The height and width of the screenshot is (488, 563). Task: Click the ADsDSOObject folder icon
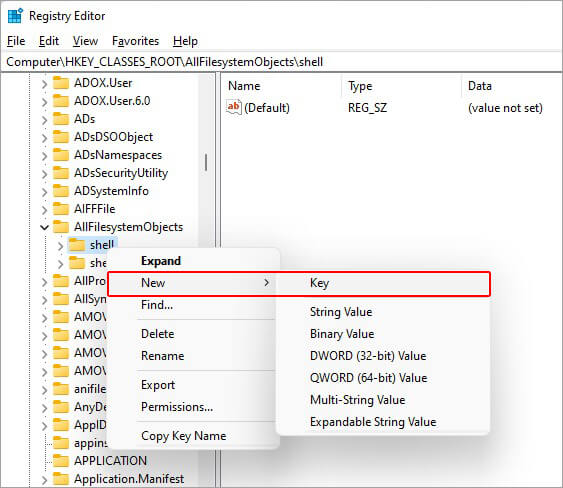[61, 137]
